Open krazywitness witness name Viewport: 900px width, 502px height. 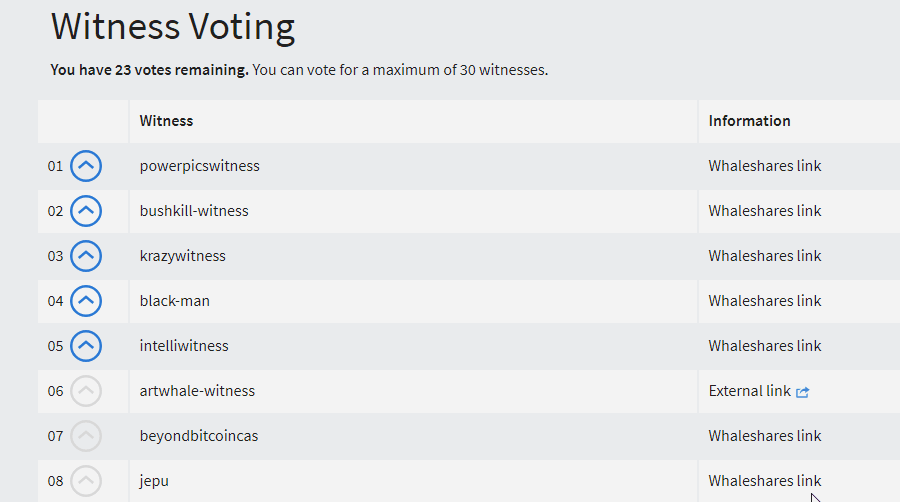[183, 256]
